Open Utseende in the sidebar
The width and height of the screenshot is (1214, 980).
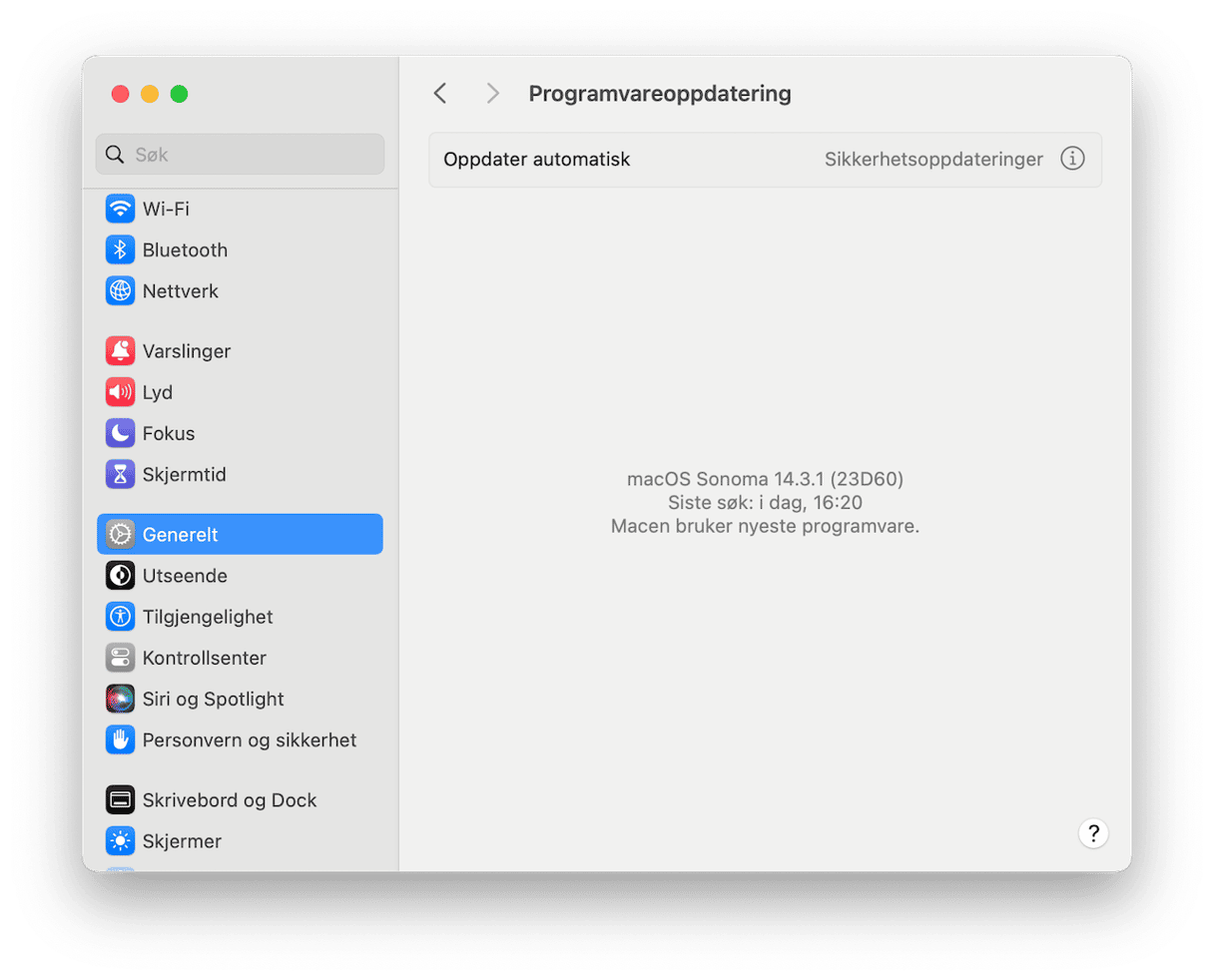coord(185,576)
